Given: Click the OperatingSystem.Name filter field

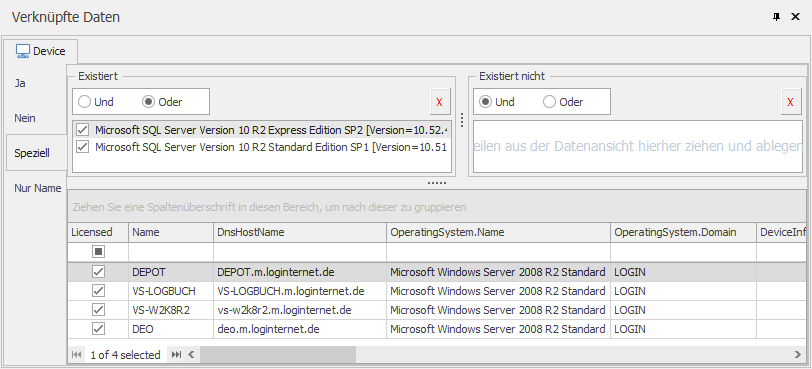Looking at the screenshot, I should [x=499, y=252].
